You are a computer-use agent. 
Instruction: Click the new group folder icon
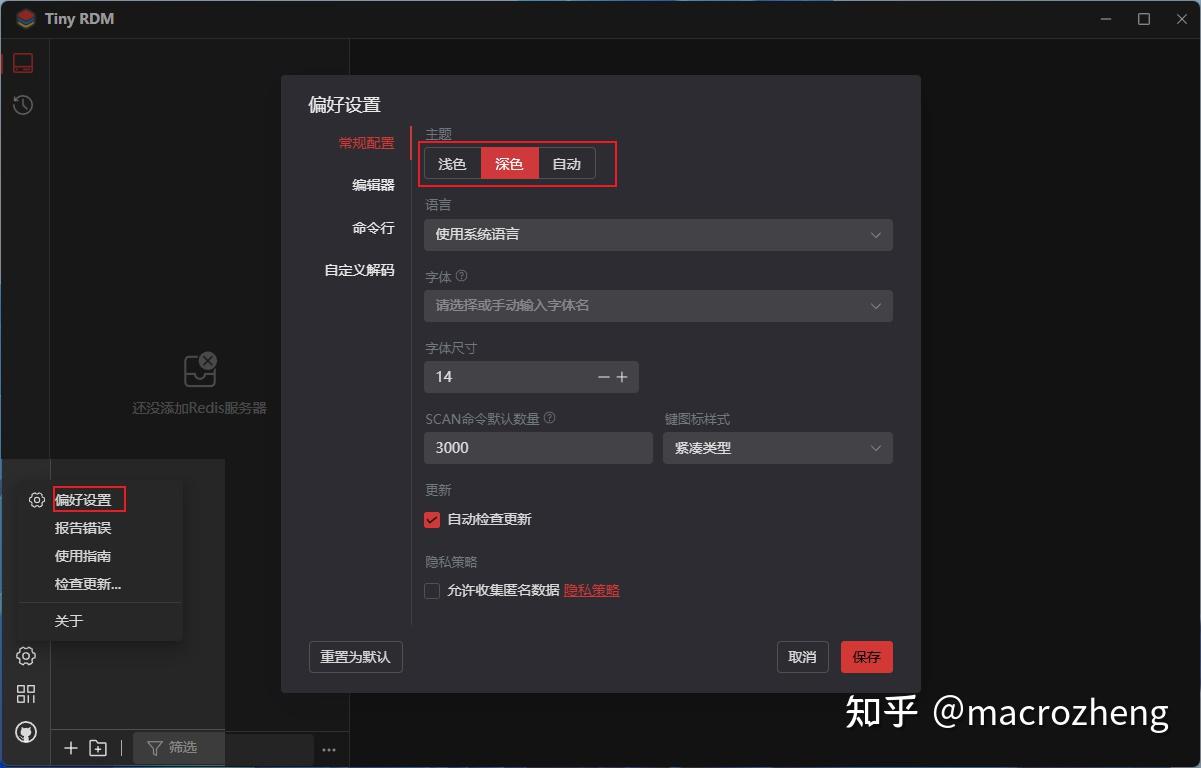click(98, 748)
